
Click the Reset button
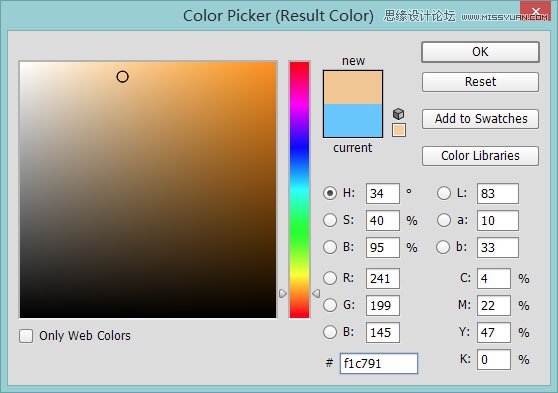pos(480,82)
